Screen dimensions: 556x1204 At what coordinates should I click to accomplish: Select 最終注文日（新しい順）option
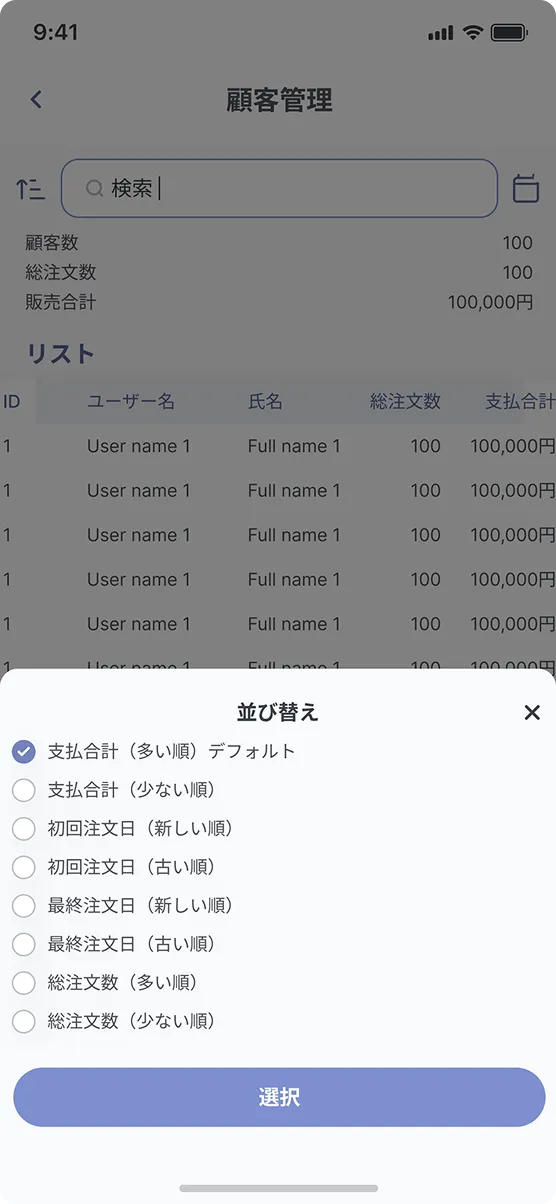123,905
